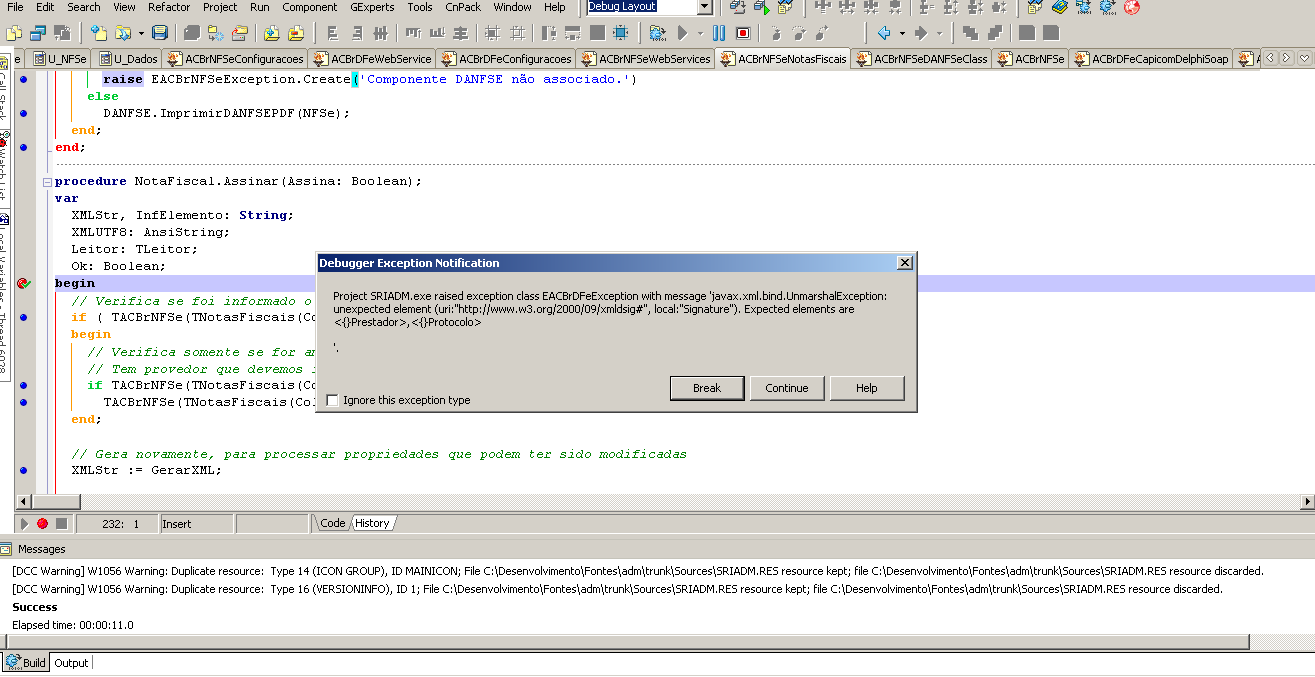1315x677 pixels.
Task: Click the editor horizontal scrollbar left arrow
Action: (x=23, y=501)
